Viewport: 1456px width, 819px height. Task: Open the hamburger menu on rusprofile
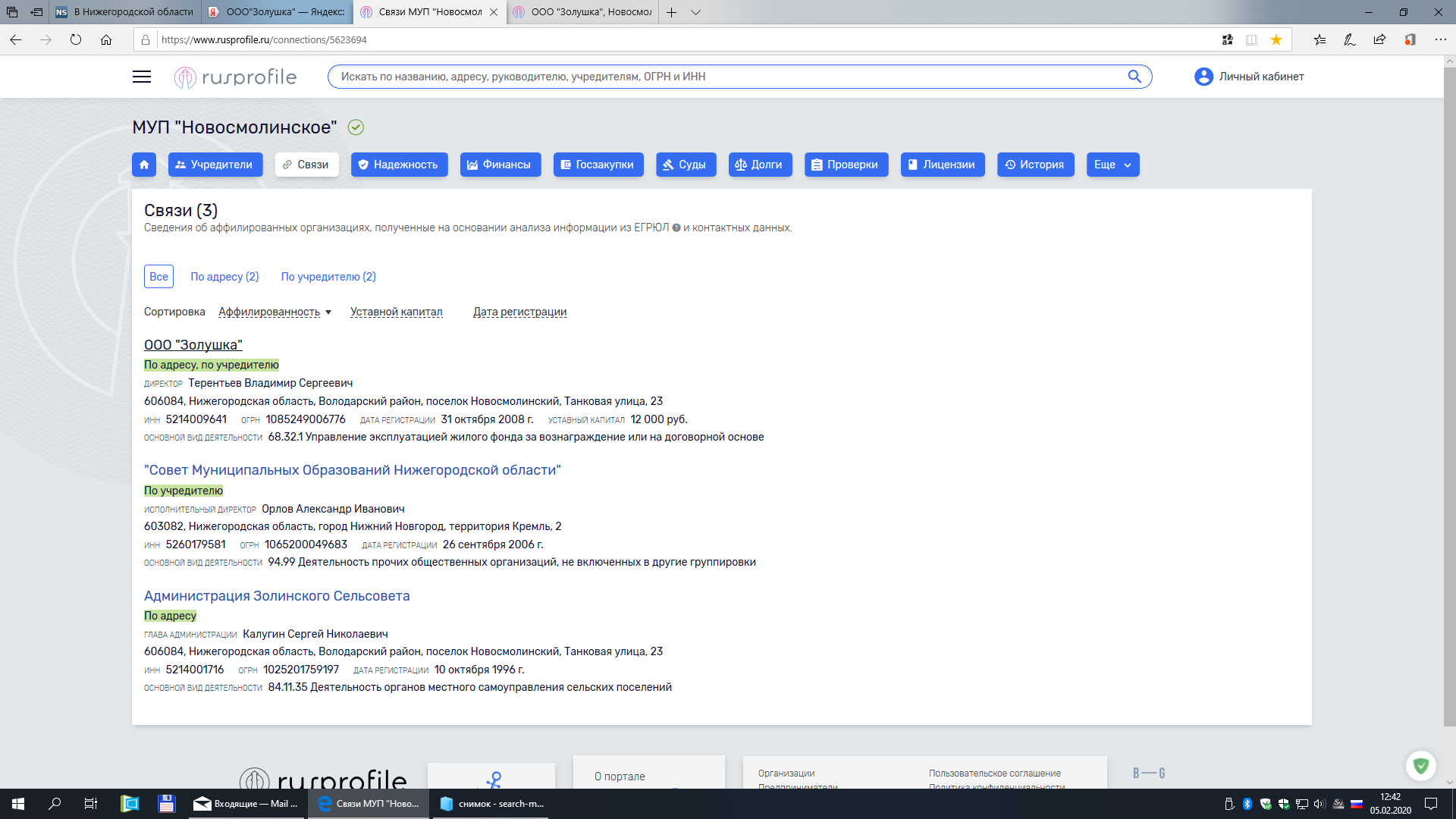tap(142, 77)
